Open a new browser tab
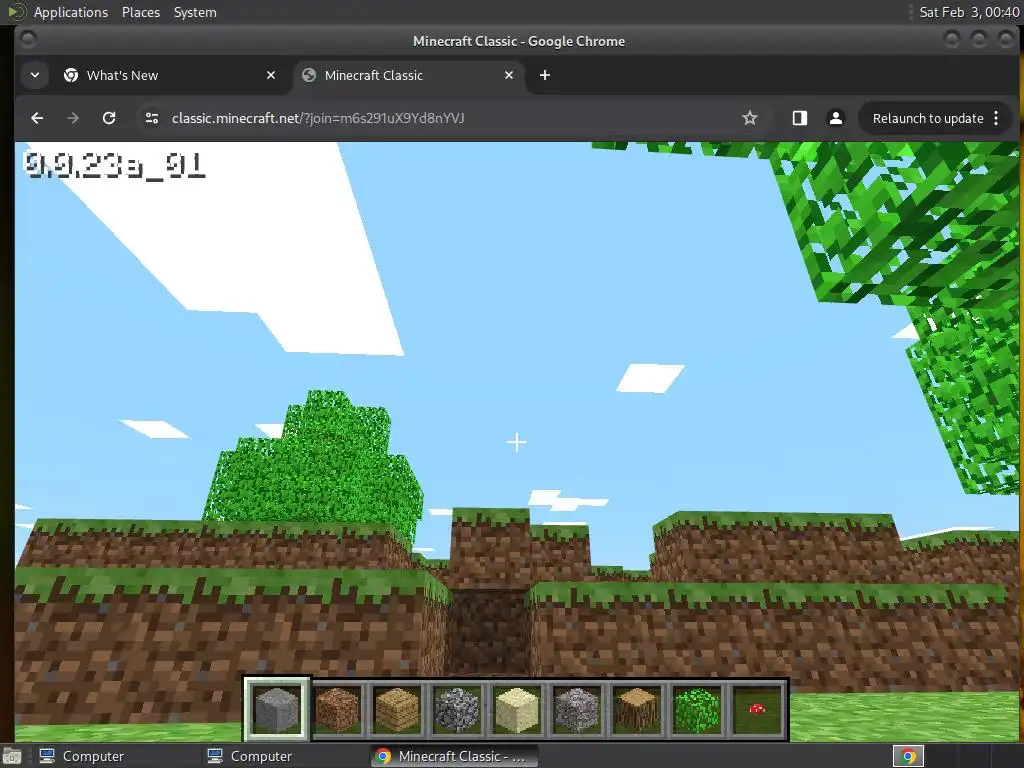Image resolution: width=1024 pixels, height=768 pixels. pos(545,75)
